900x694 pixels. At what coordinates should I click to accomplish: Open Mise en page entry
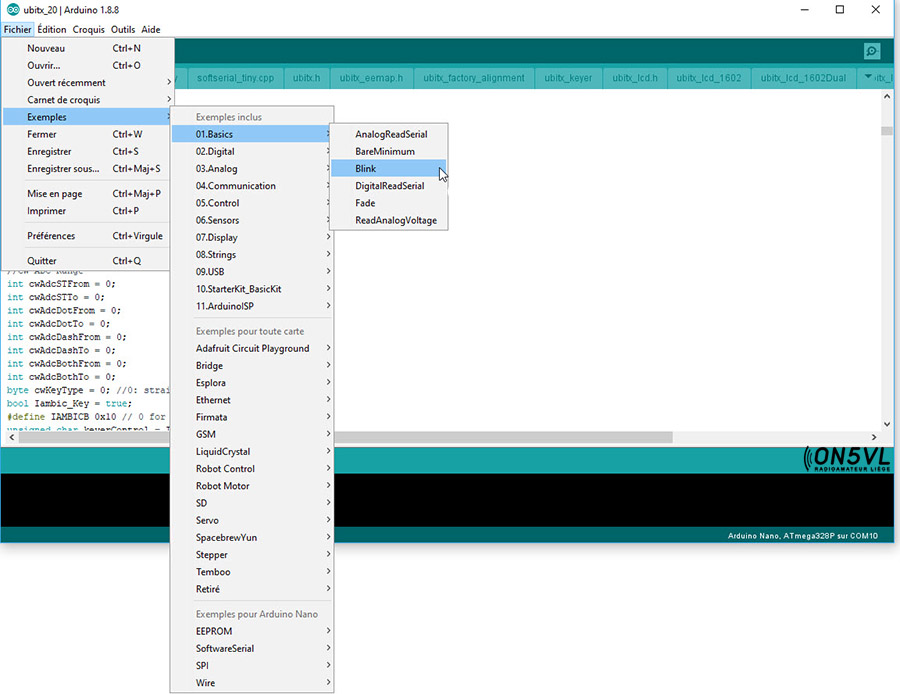pyautogui.click(x=88, y=193)
